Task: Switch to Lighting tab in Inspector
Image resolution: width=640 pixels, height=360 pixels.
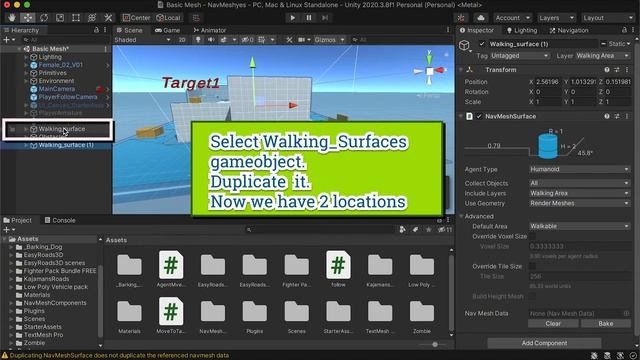Action: 522,30
